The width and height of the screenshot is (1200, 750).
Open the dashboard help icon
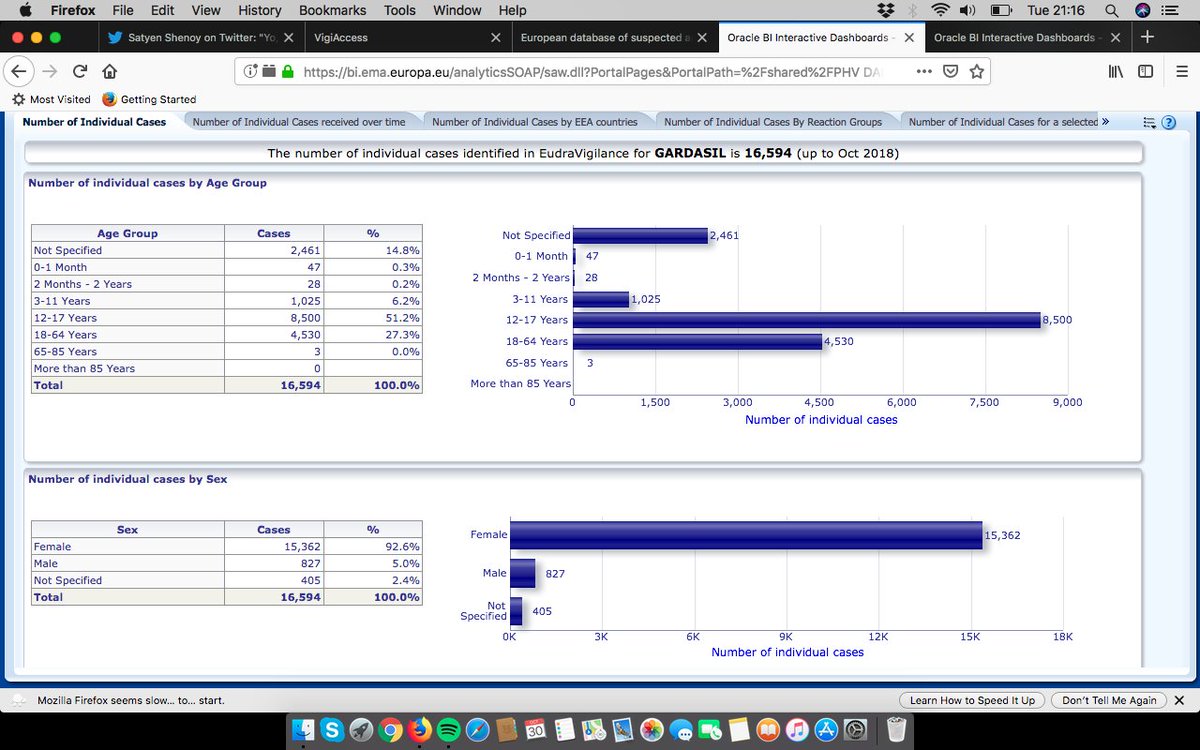tap(1167, 122)
